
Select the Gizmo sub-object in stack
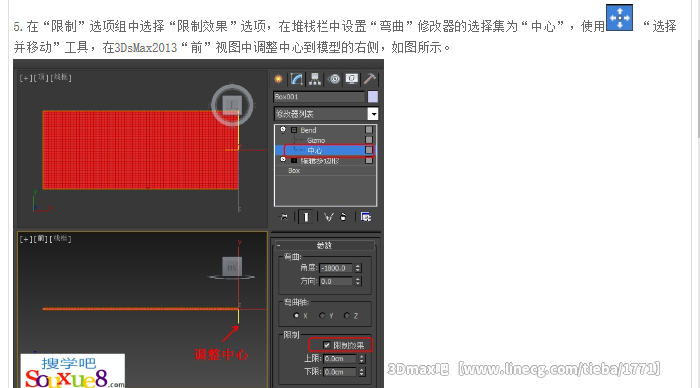[316, 140]
